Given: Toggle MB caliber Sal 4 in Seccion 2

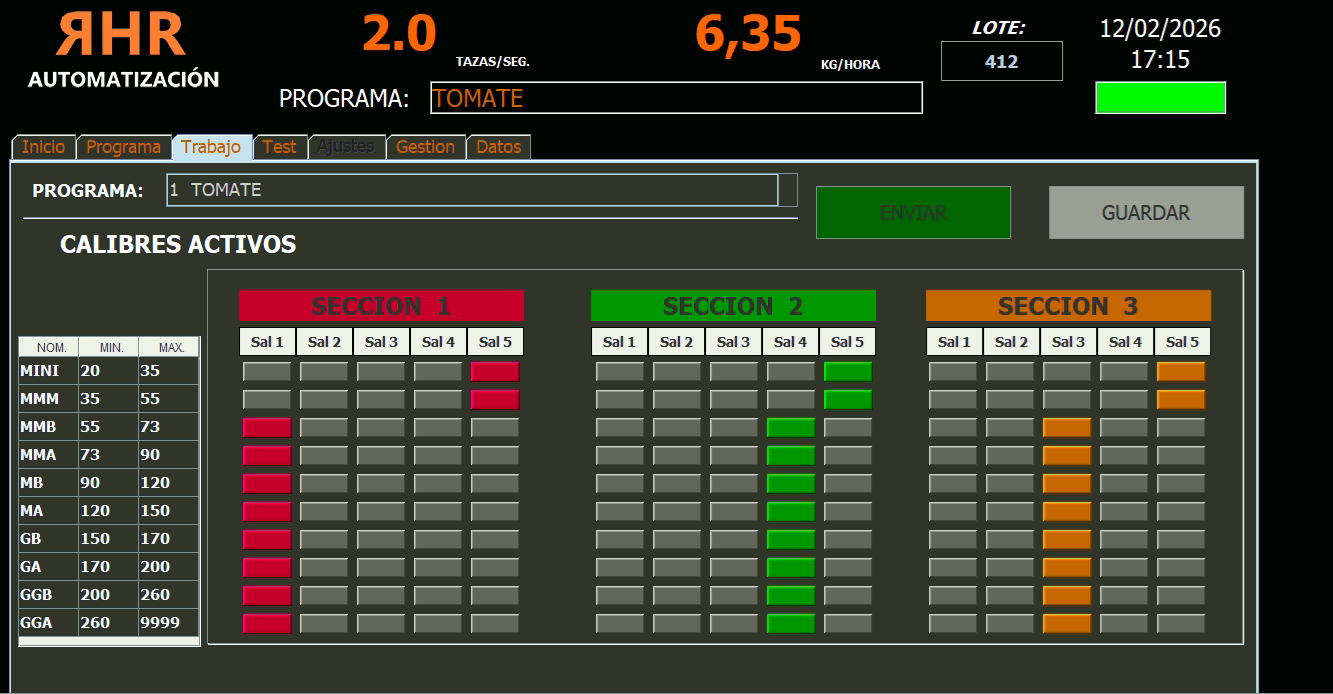Looking at the screenshot, I should [790, 484].
